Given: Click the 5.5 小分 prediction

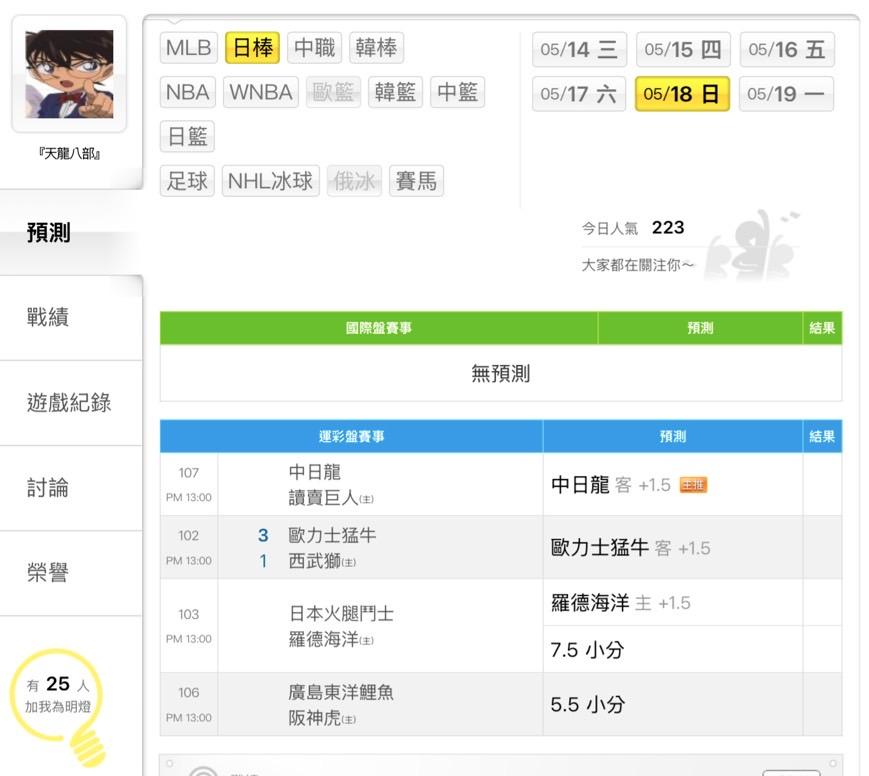Looking at the screenshot, I should 587,704.
